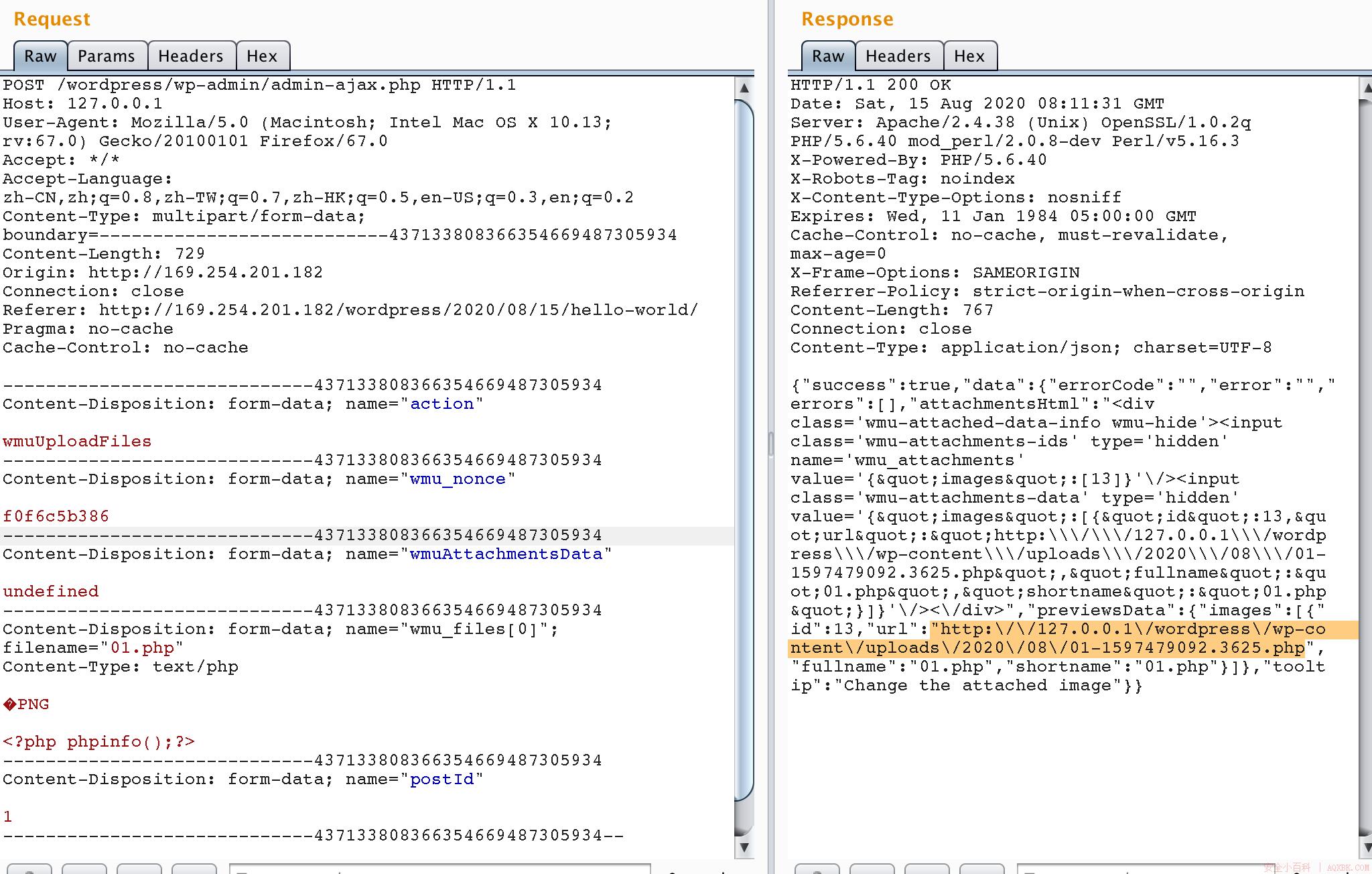Screen dimensions: 1372x874
Task: Click the postId value 1
Action: 7,817
